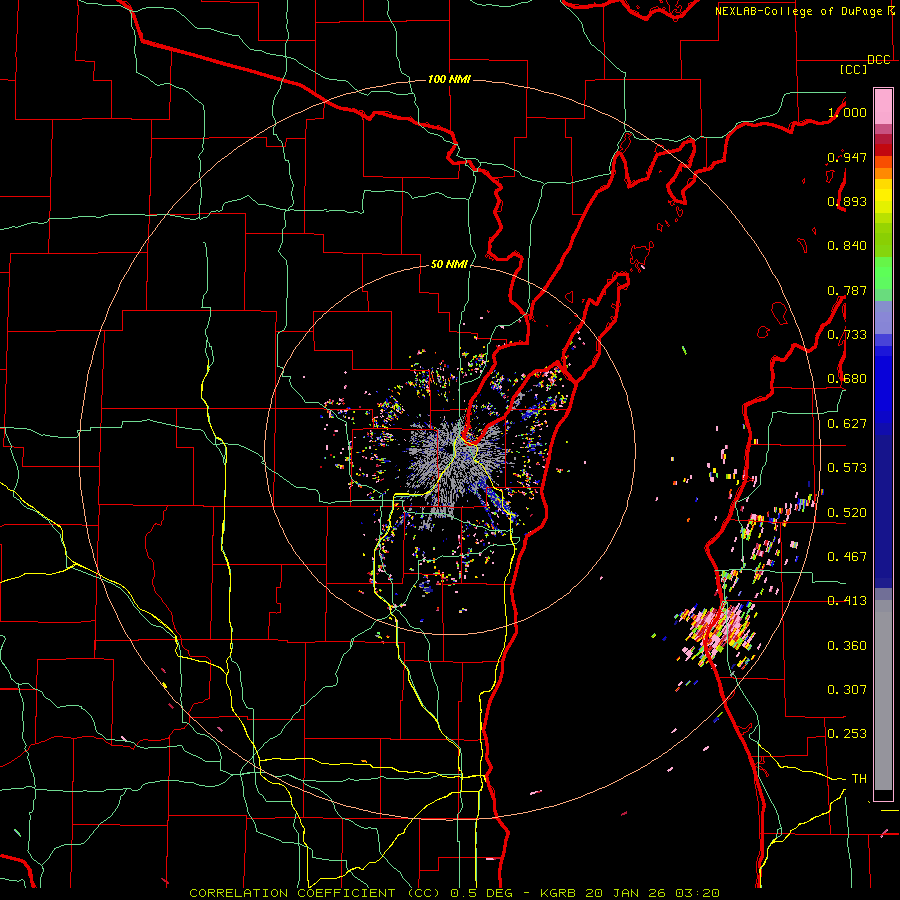Pick the pink segment atop the color bar
900x900 pixels.
tap(883, 107)
